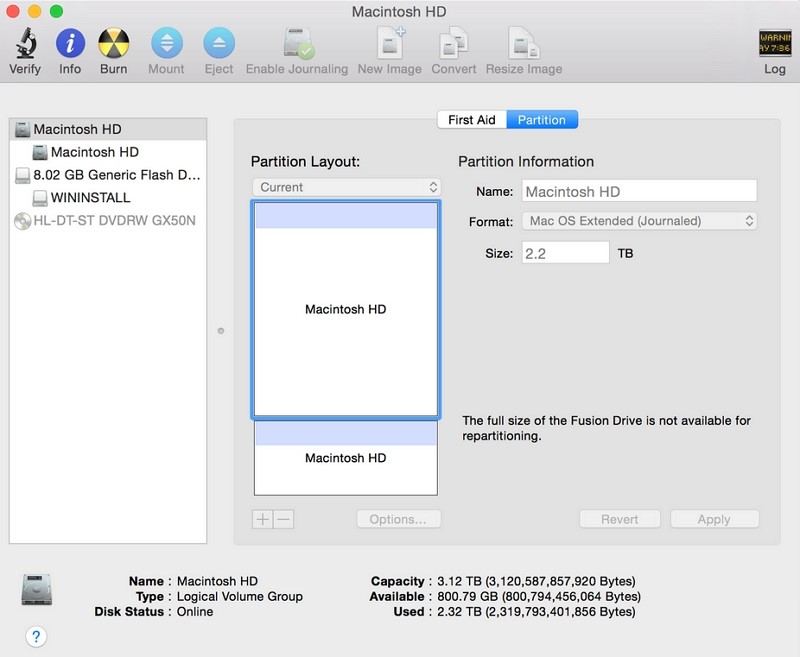Click the Eject toolbar icon
The image size is (800, 657).
coord(219,43)
